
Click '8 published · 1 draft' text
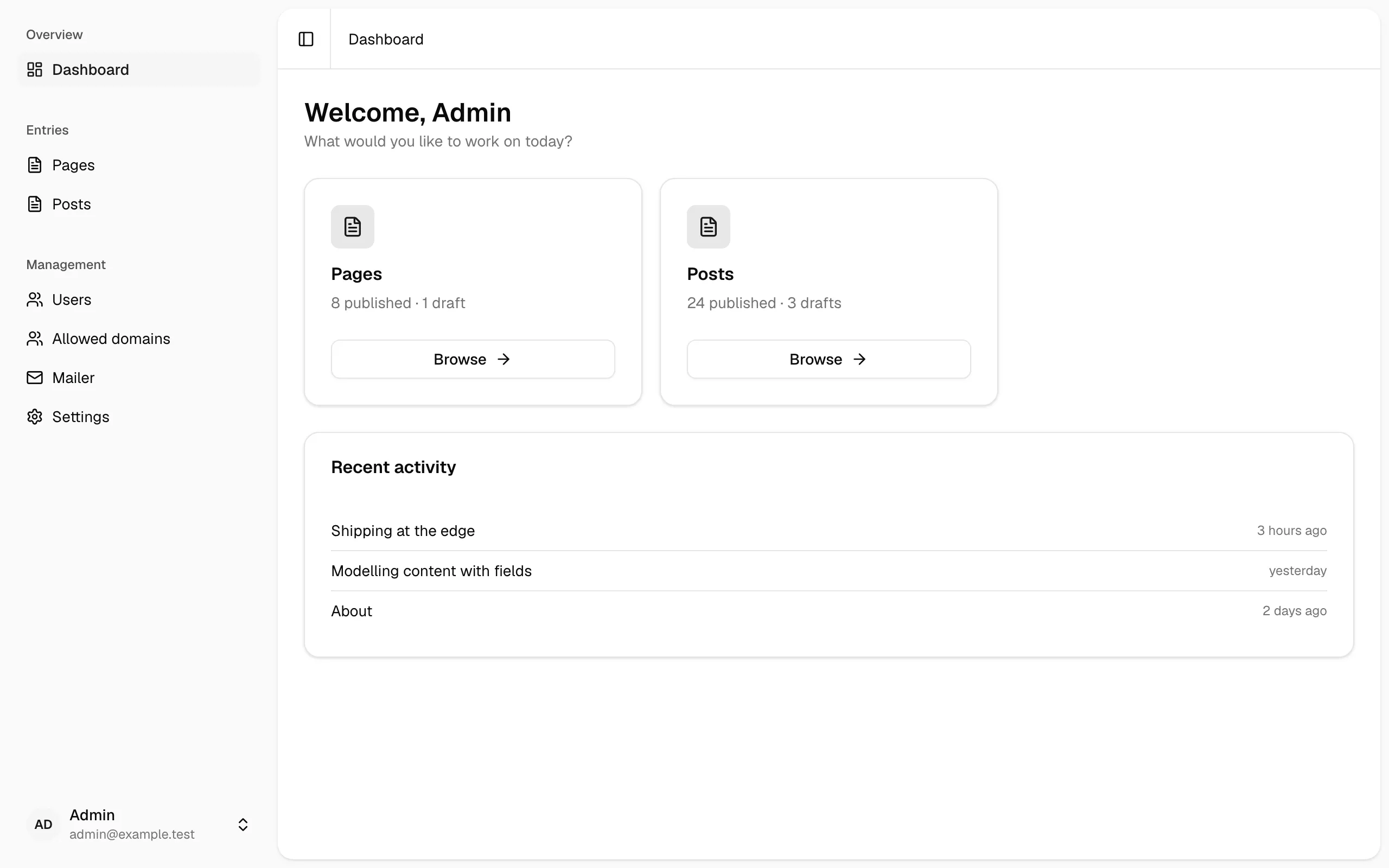[398, 303]
